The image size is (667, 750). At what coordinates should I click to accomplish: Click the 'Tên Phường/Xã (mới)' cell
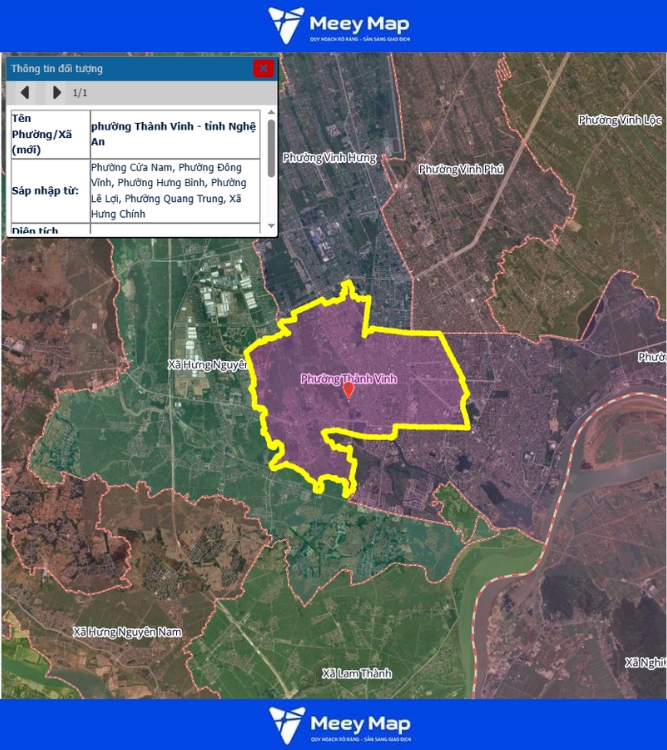46,133
